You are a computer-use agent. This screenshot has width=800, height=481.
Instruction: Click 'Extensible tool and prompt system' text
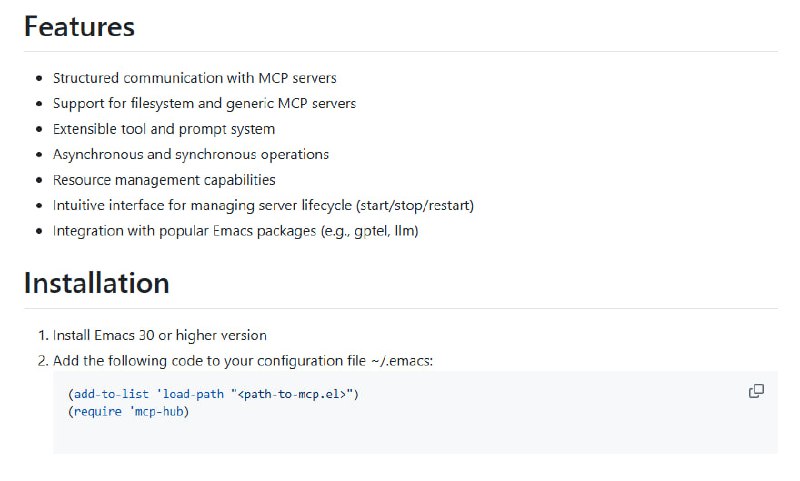[x=163, y=129]
